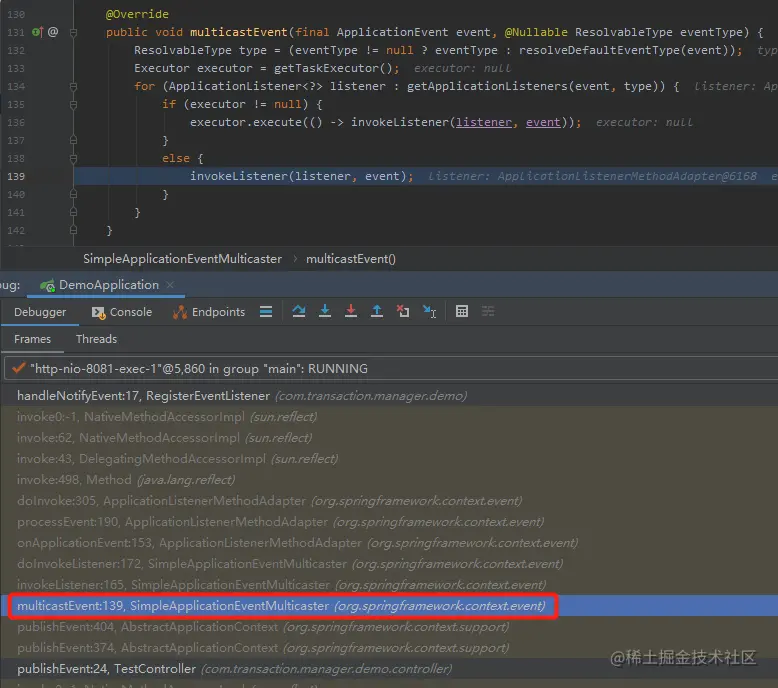
Task: Click line number 136 in the gutter
Action: tap(16, 123)
